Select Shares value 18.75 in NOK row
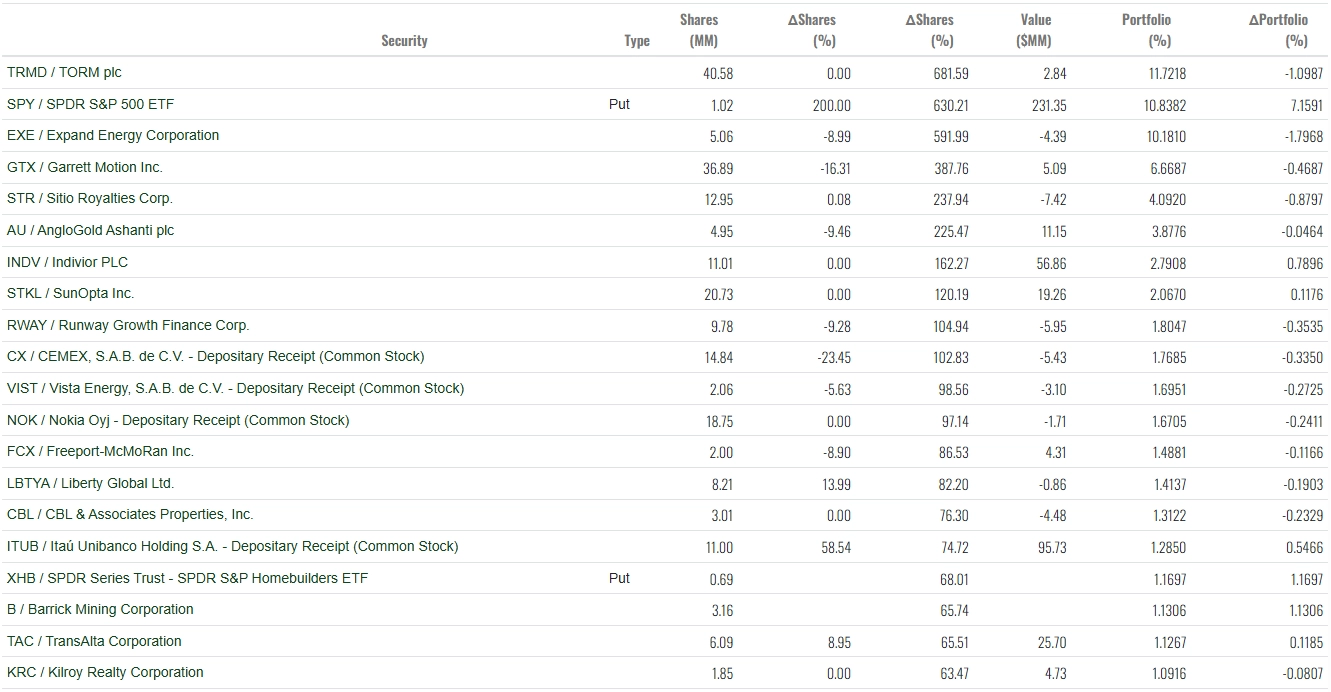The width and height of the screenshot is (1331, 692). click(720, 421)
